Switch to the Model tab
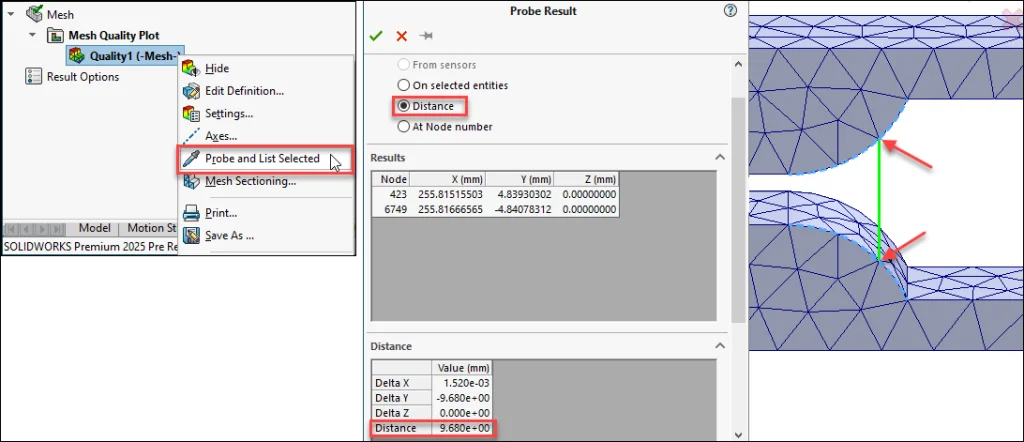Viewport: 1024px width, 442px height. tap(94, 228)
